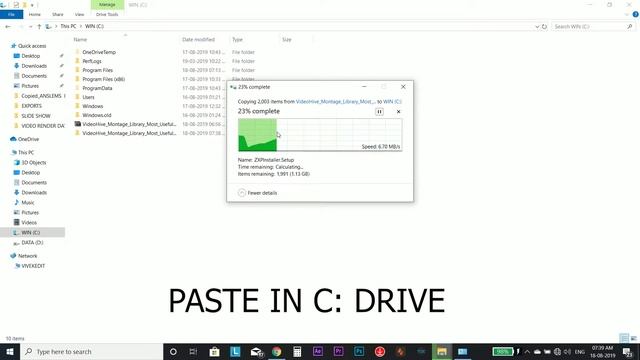Open VIVEKEDIT network computer
Viewport: 640px width, 360px height.
coord(33,266)
